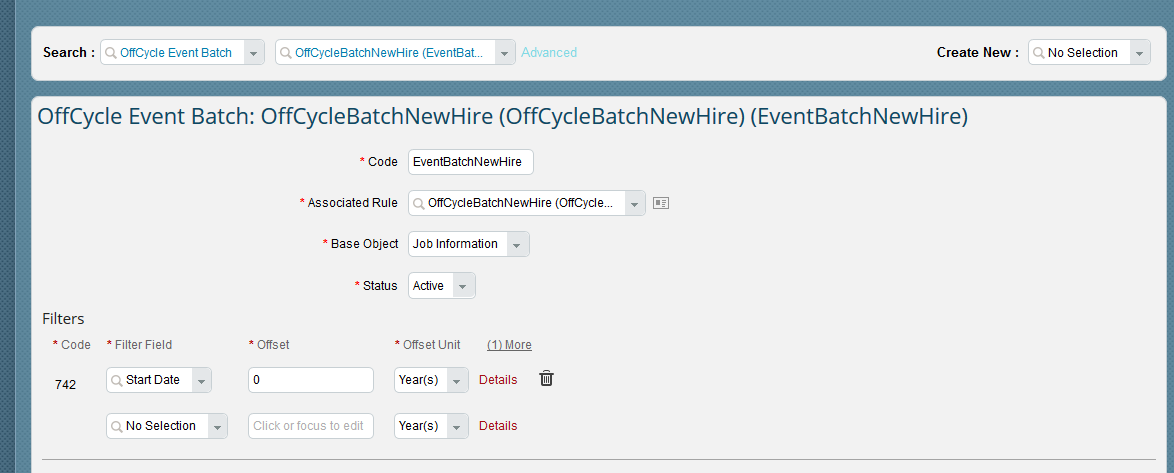1174x473 pixels.
Task: Expand the OffCycle Event Batch search dropdown
Action: [x=253, y=52]
